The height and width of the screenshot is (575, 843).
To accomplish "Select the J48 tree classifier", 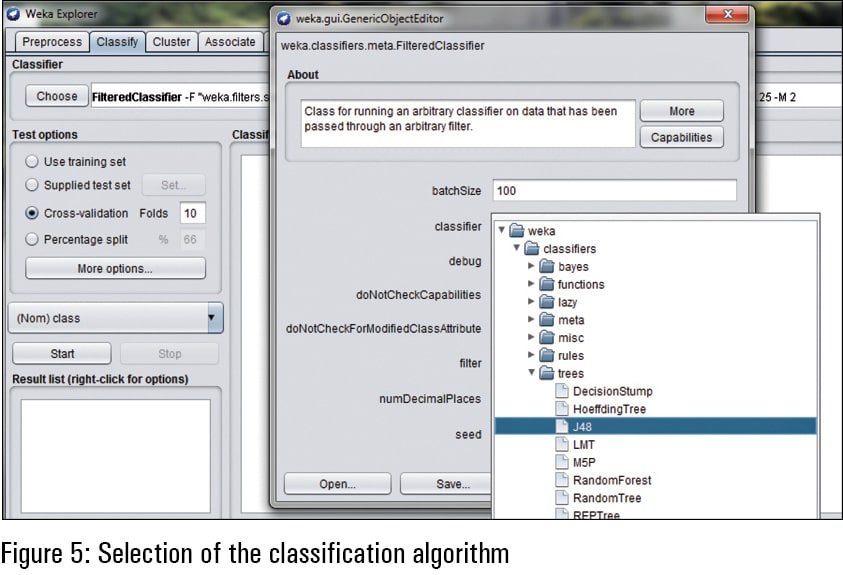I will [582, 426].
